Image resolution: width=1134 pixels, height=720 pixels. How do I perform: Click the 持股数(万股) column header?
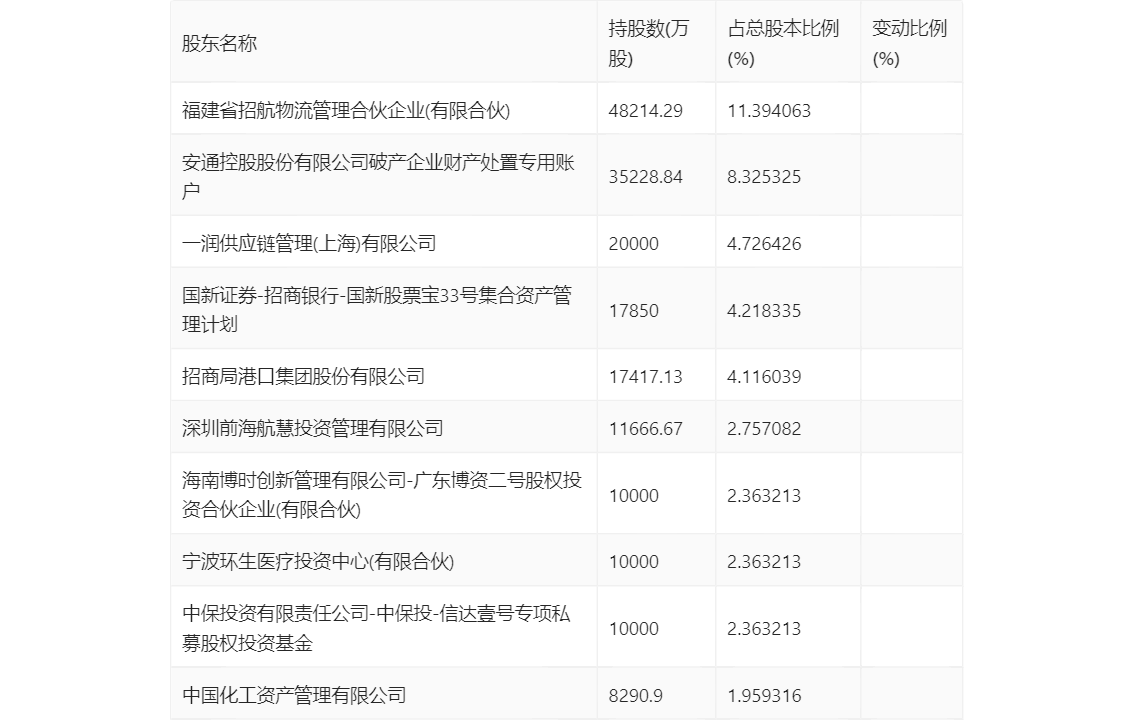pyautogui.click(x=649, y=43)
